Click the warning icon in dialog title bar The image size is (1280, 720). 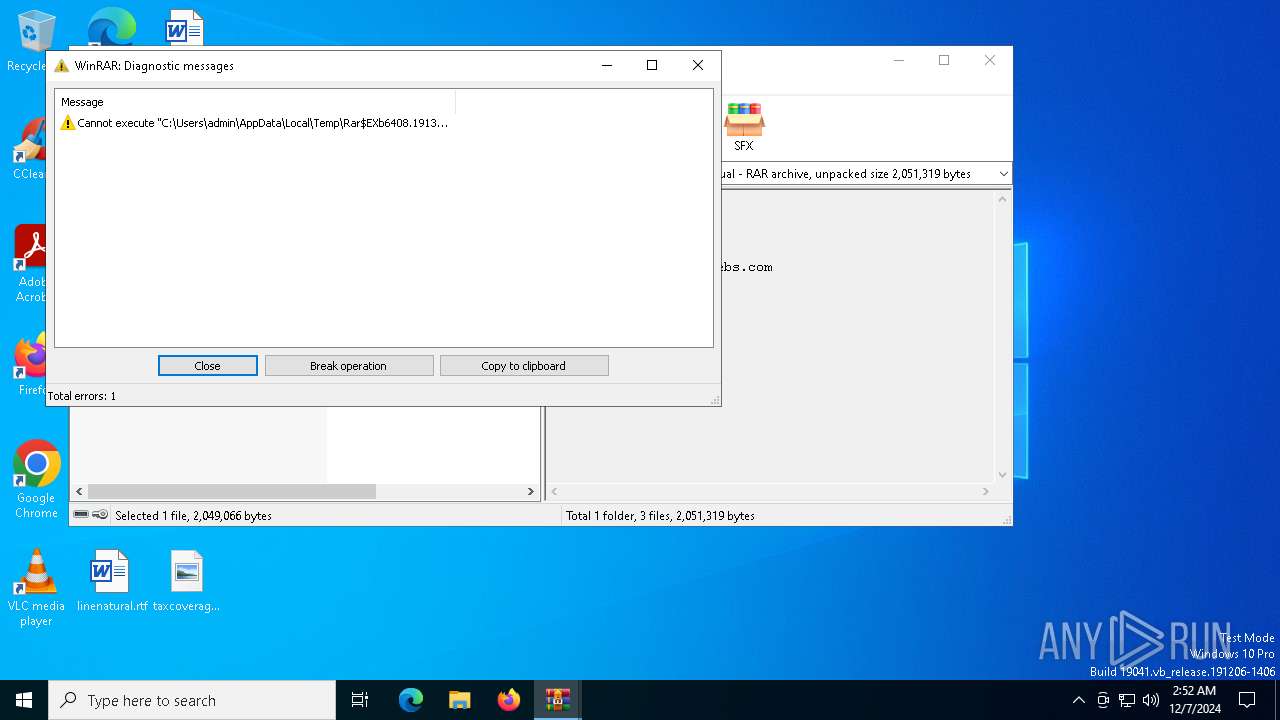[62, 66]
